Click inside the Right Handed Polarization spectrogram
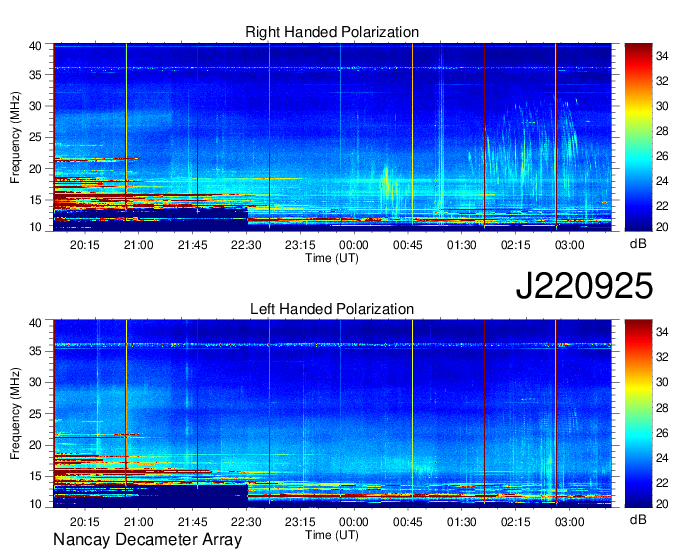The width and height of the screenshot is (680, 552). click(x=332, y=137)
